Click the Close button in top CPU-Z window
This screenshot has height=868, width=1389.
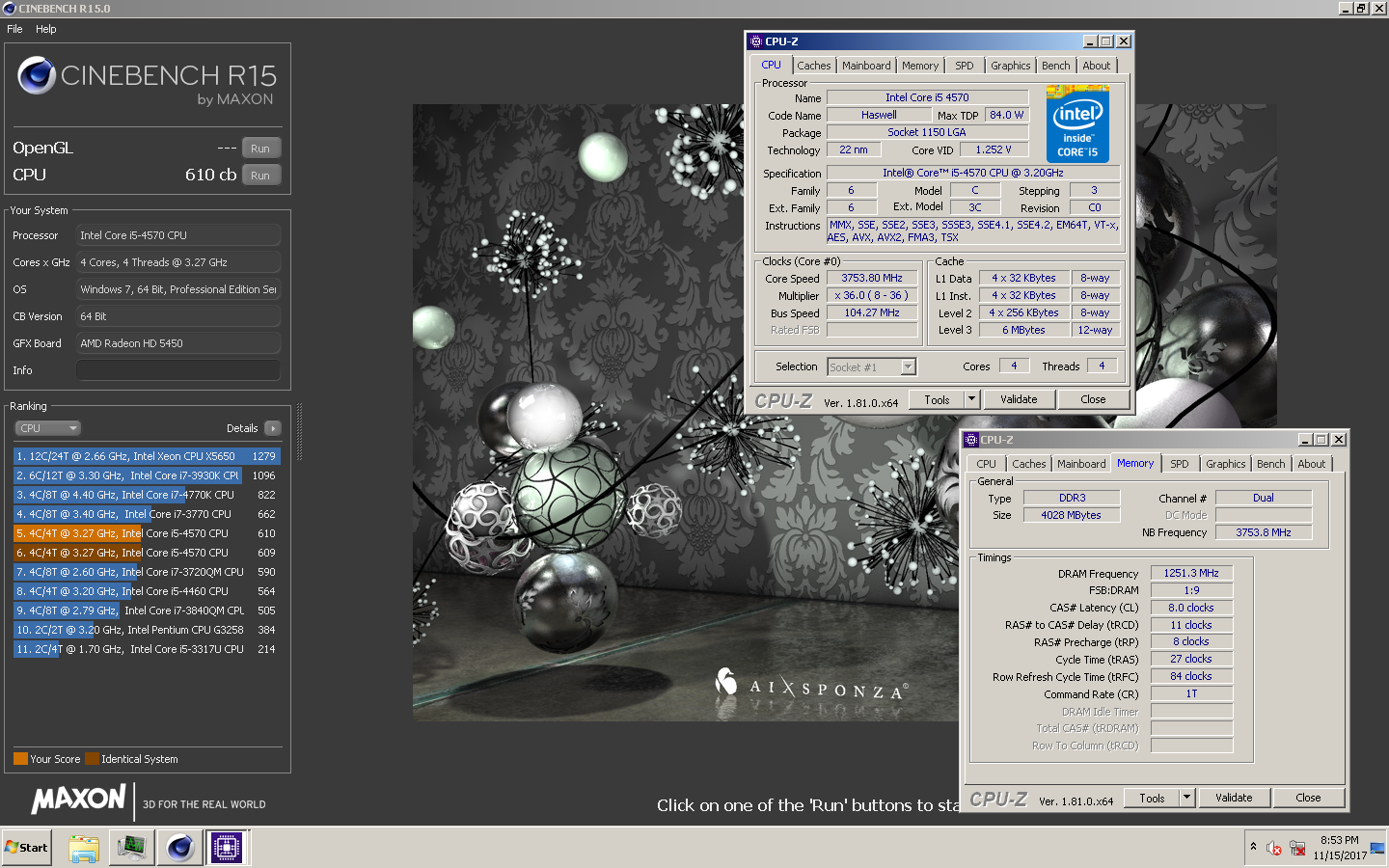1093,399
